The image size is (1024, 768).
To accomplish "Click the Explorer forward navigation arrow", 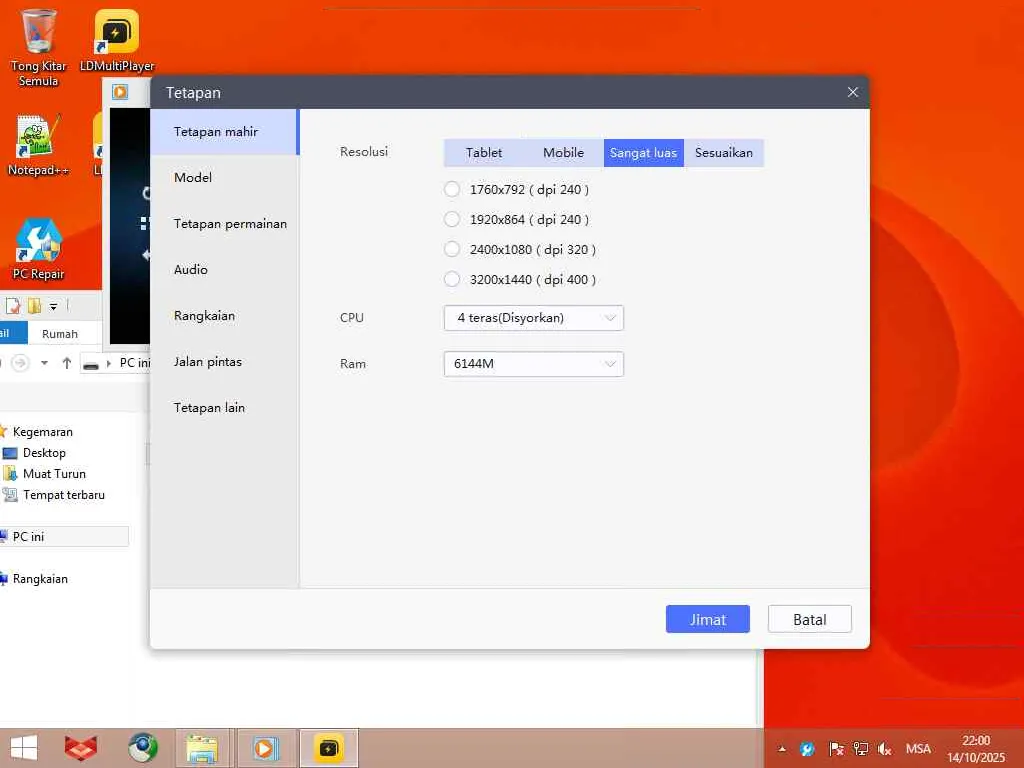I will 20,362.
